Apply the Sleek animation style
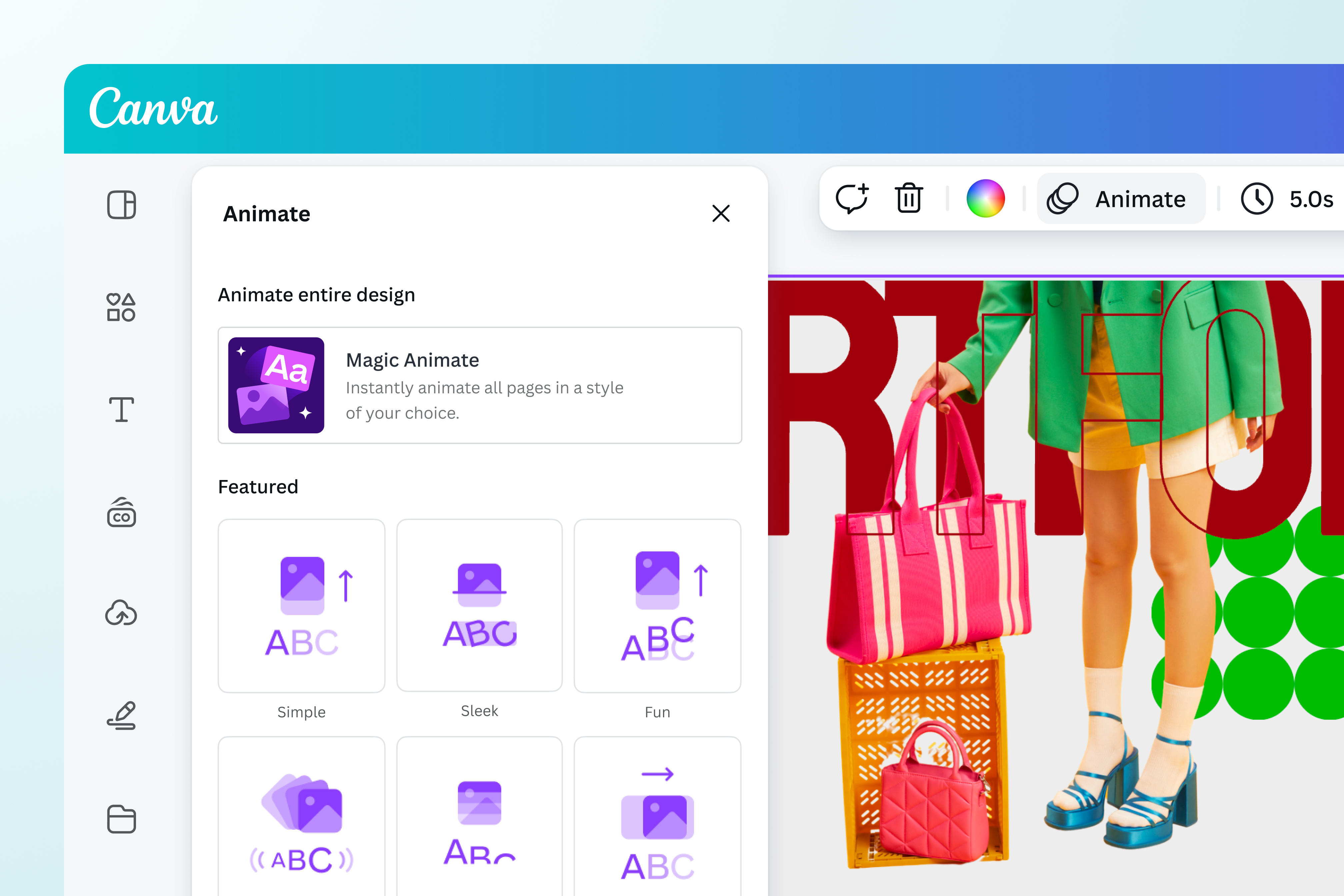1344x896 pixels. [x=479, y=605]
